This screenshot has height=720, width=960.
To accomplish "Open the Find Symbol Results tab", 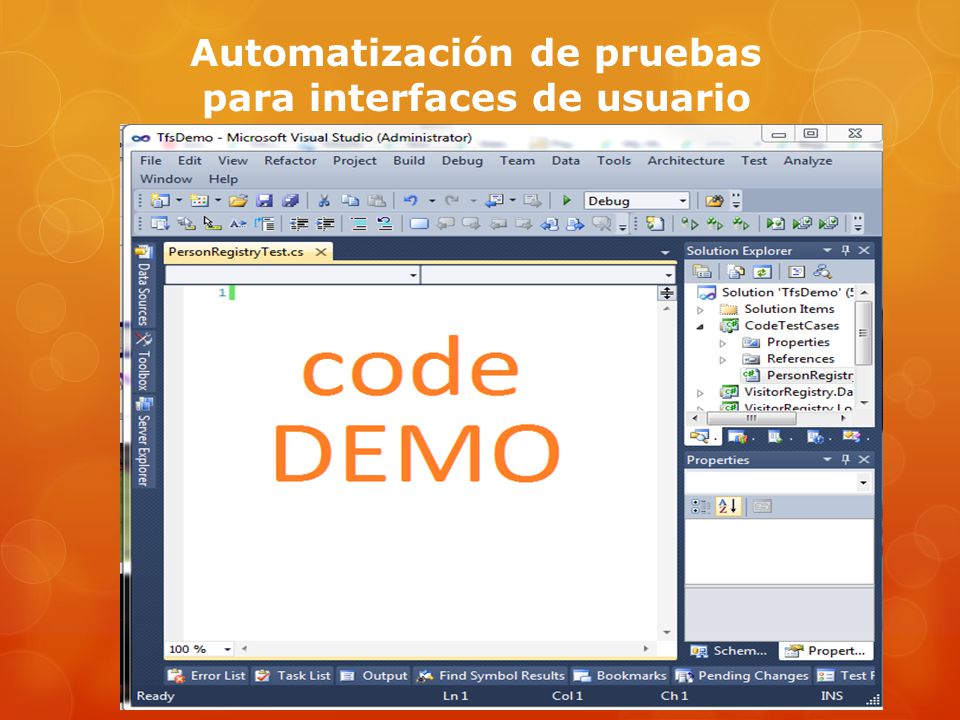I will 490,676.
